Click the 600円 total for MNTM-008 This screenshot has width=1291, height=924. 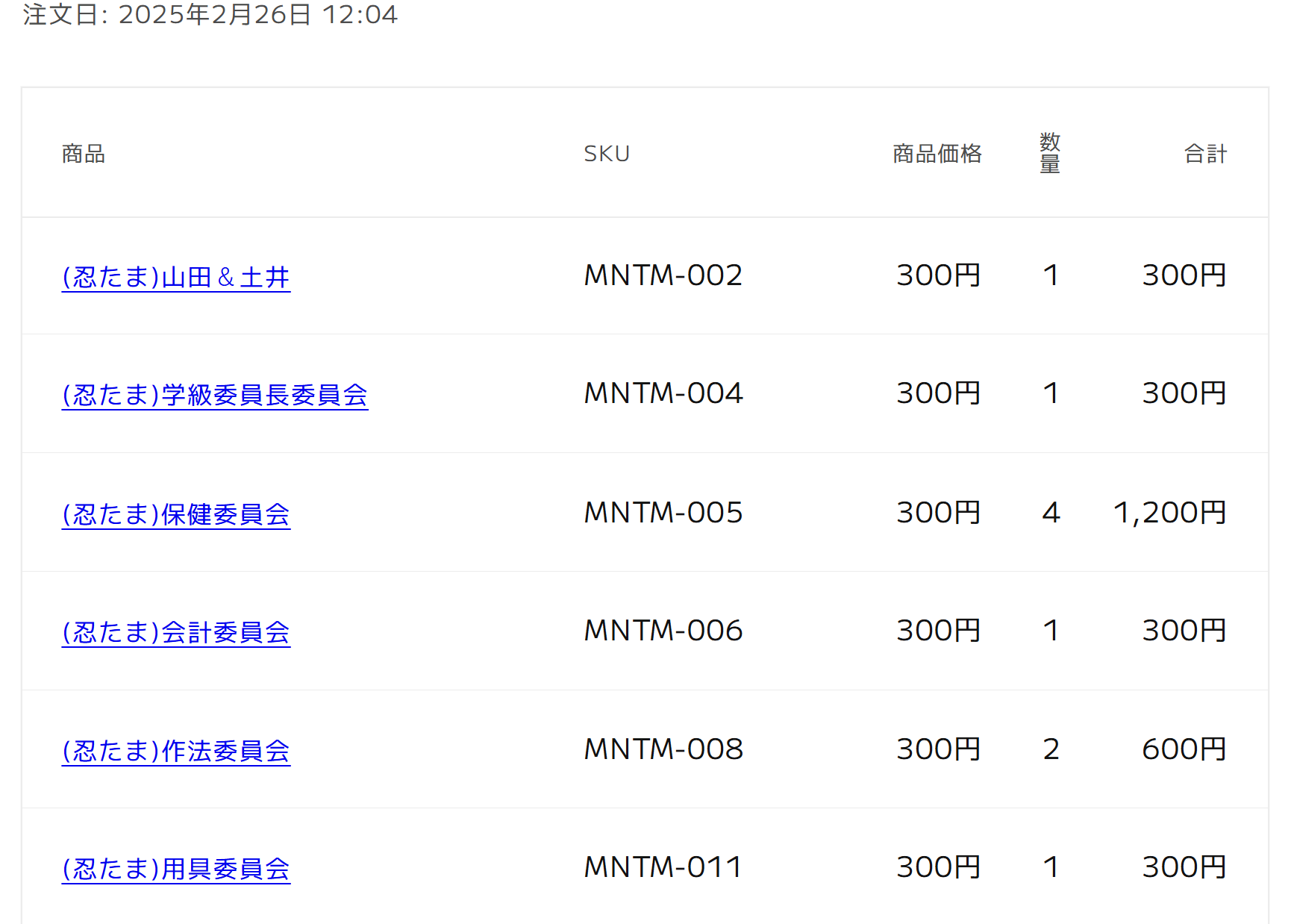point(1184,749)
